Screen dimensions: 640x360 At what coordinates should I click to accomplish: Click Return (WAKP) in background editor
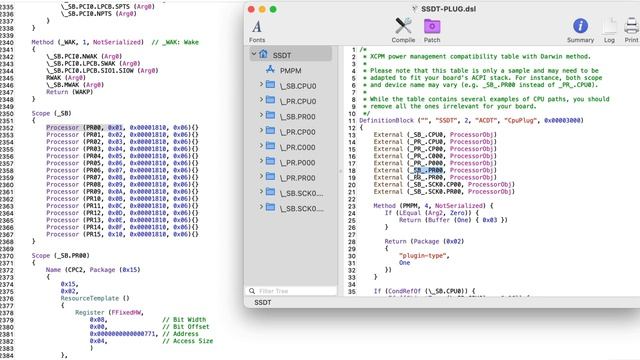(70, 92)
